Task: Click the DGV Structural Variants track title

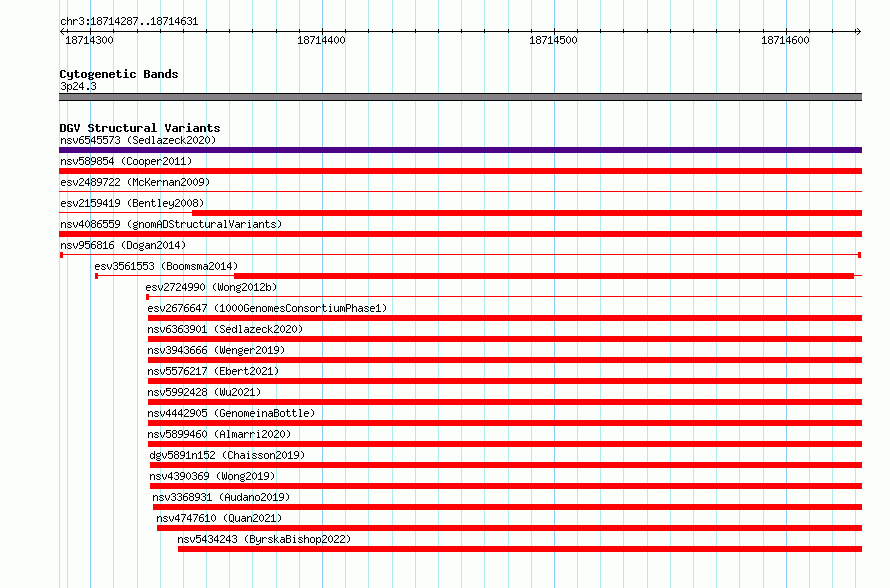Action: (x=140, y=128)
